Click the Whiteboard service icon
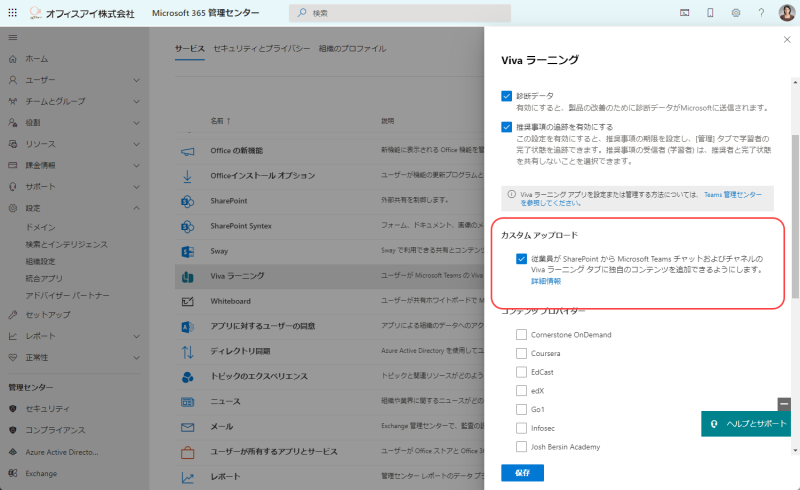Viewport: 800px width, 490px height. pos(187,301)
